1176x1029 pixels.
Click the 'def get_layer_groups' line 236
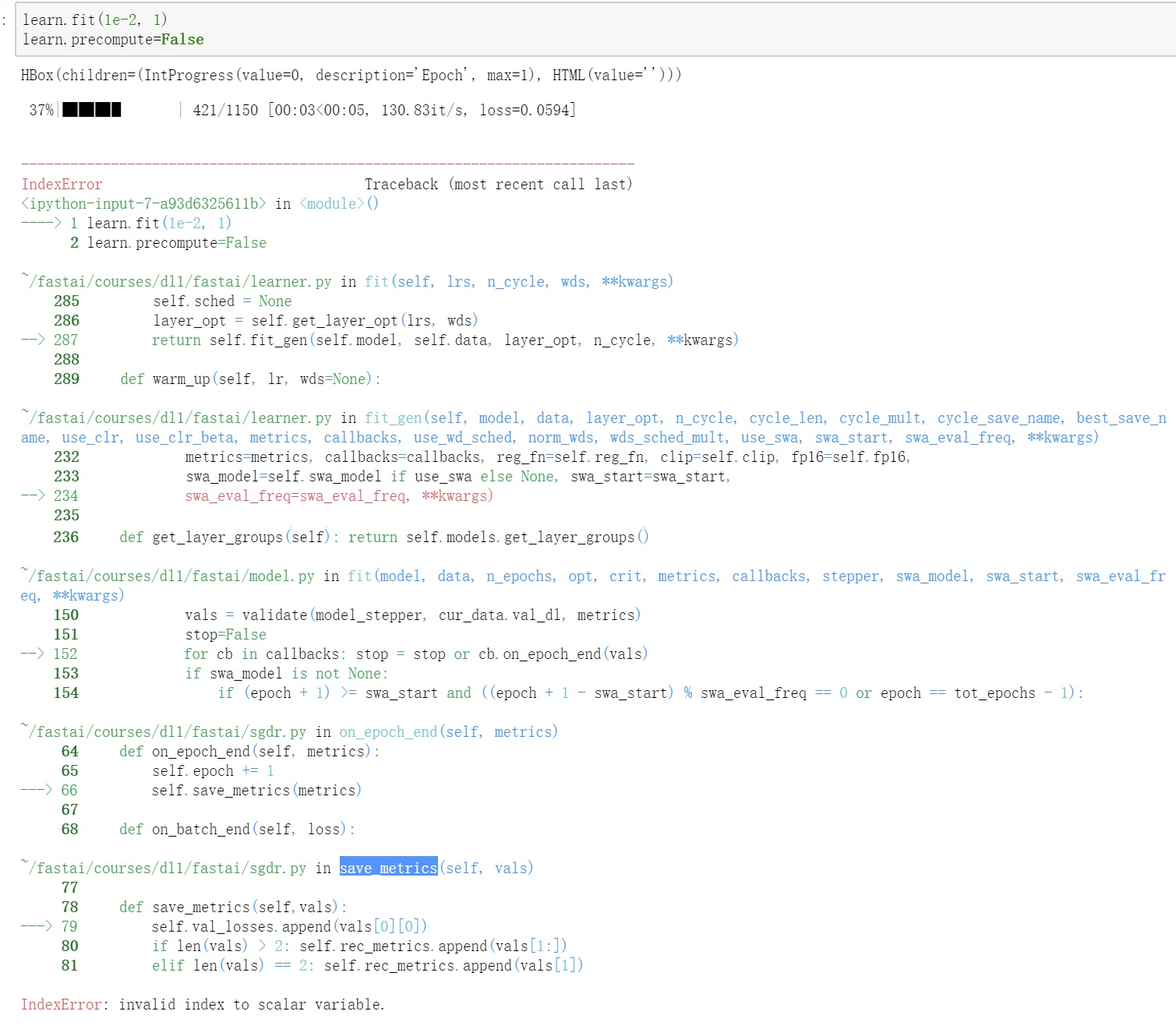(383, 537)
